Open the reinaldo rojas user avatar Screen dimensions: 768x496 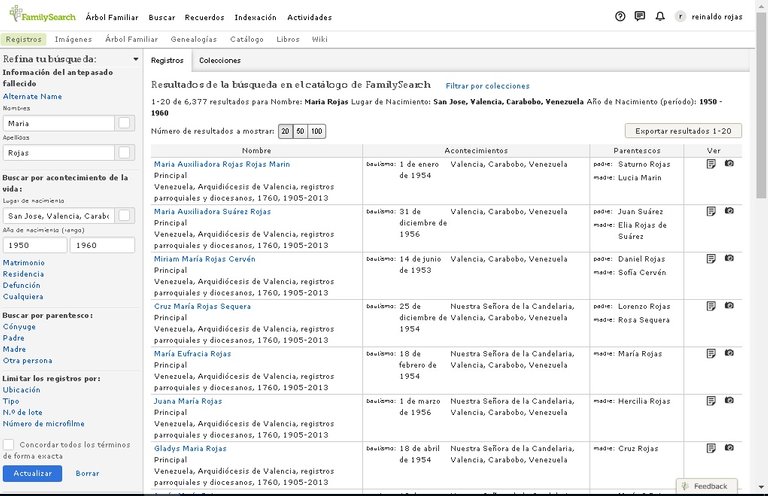pyautogui.click(x=680, y=17)
